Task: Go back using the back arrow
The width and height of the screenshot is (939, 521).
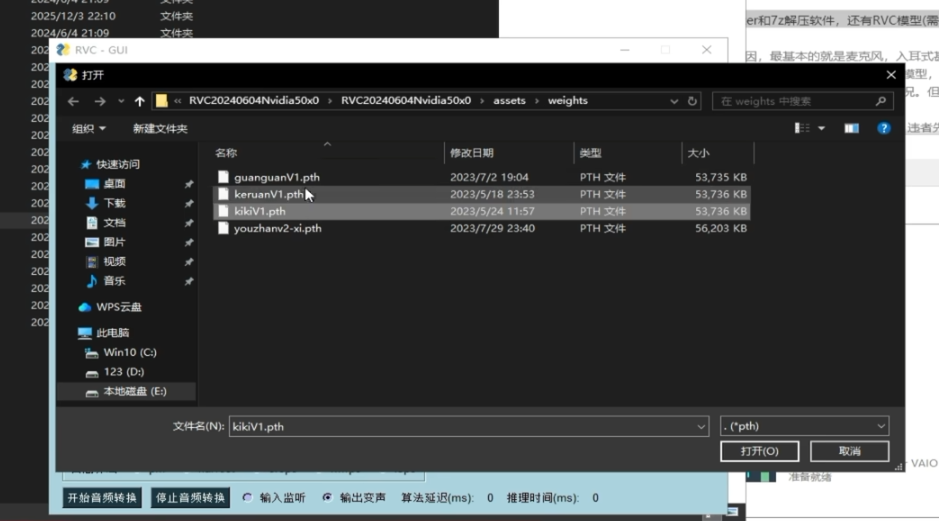Action: click(73, 101)
